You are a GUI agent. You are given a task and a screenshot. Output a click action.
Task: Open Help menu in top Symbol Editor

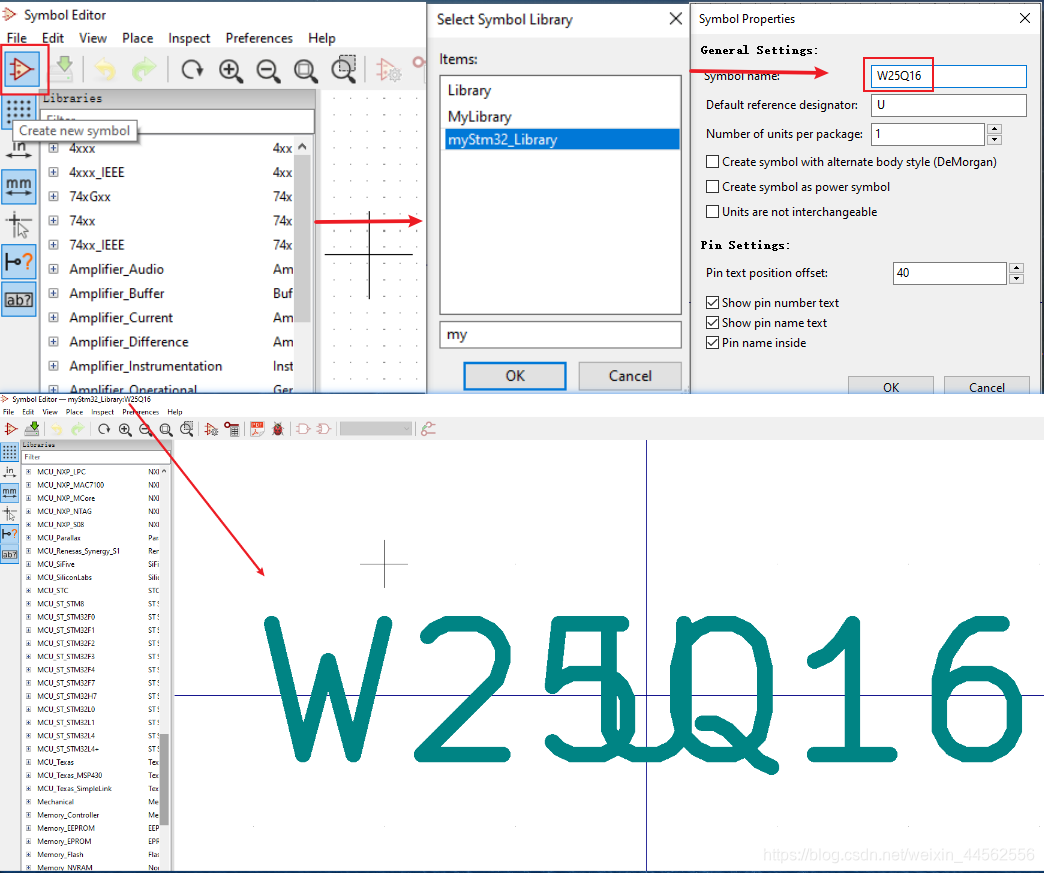tap(322, 38)
